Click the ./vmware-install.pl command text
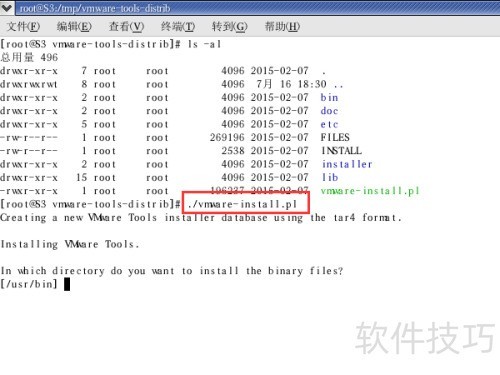 point(242,204)
